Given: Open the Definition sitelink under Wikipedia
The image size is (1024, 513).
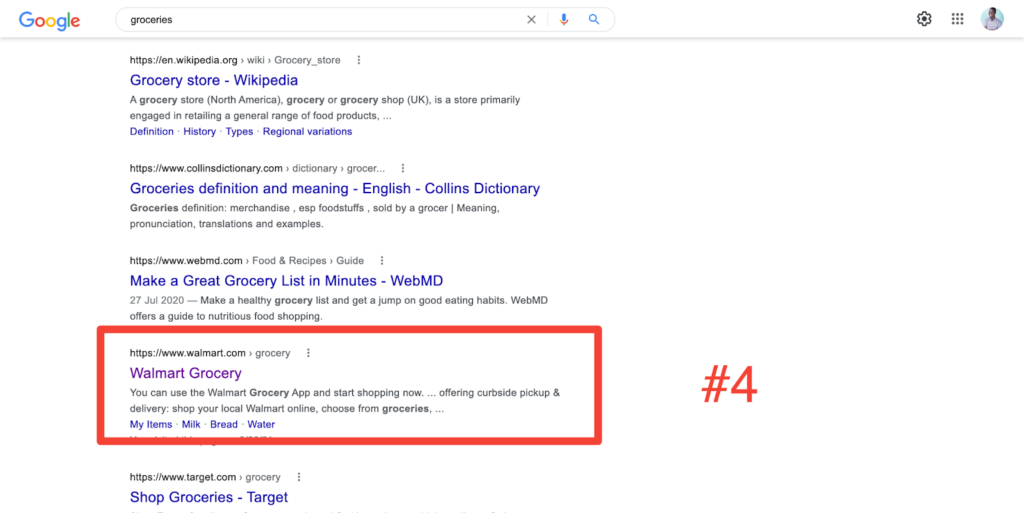Looking at the screenshot, I should coord(152,131).
